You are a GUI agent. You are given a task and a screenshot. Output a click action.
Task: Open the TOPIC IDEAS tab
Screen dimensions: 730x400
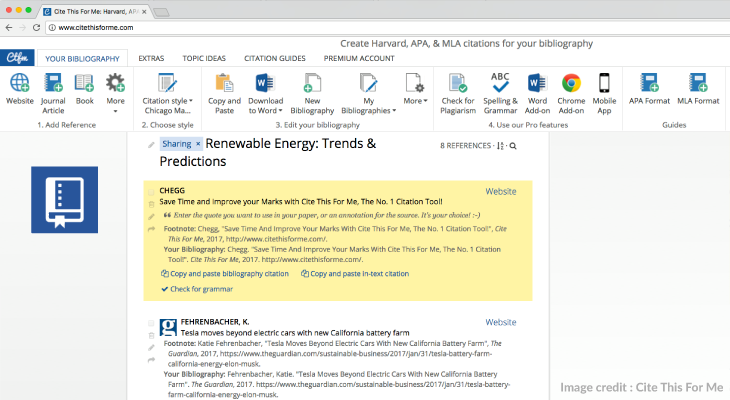pyautogui.click(x=204, y=58)
